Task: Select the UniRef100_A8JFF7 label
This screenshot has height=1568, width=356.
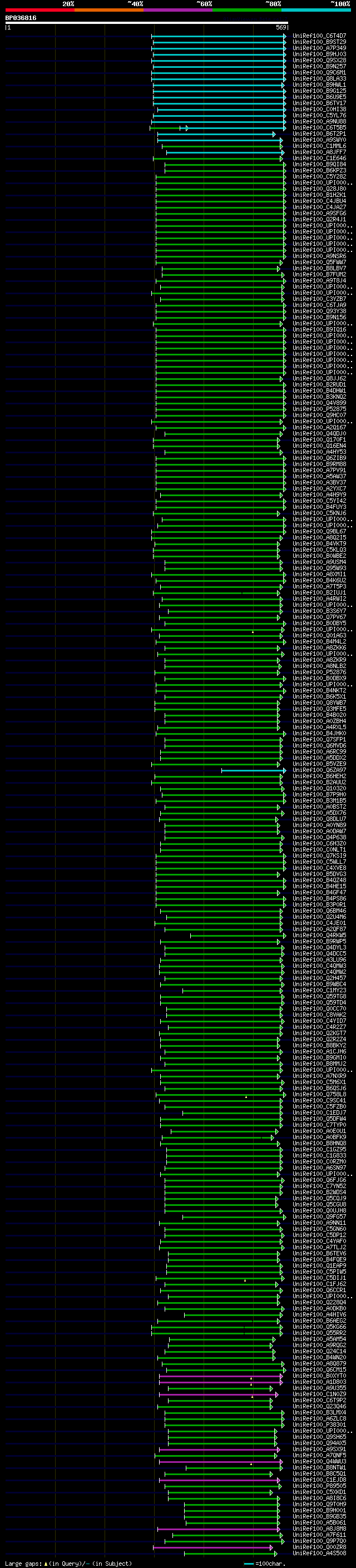Action: point(319,152)
